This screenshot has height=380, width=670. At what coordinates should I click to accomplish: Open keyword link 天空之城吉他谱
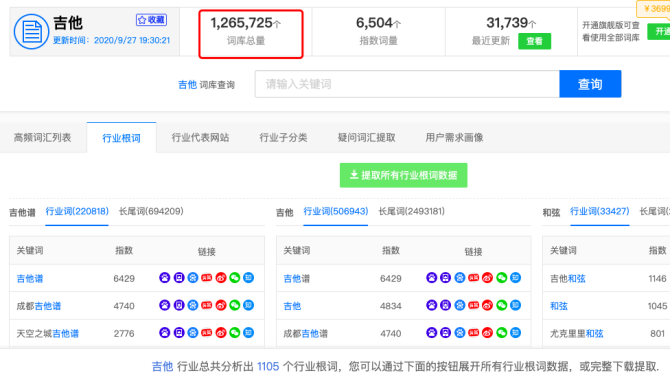pos(47,333)
